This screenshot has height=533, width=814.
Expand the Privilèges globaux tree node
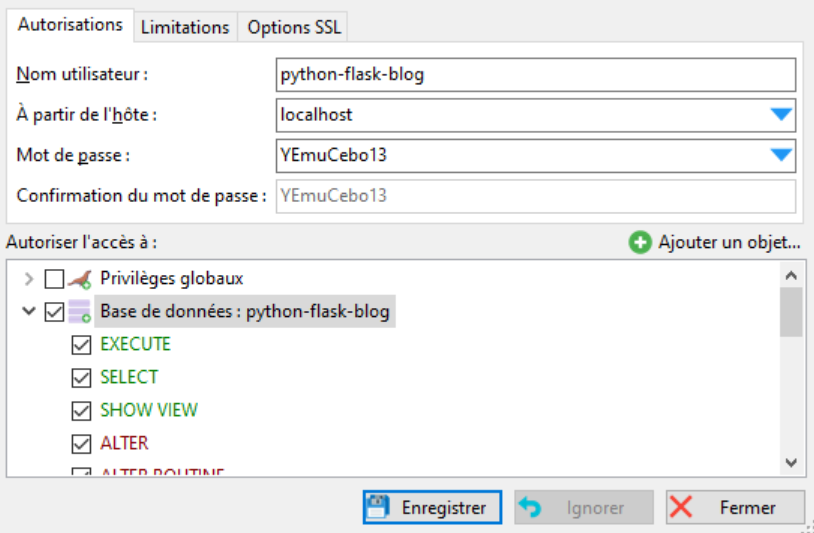[28, 279]
